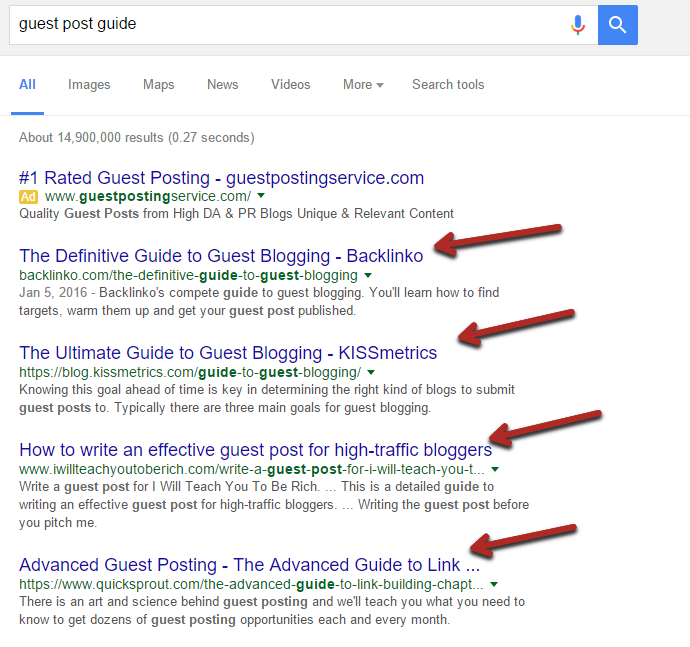Open 'How to write an effective guest post' result
This screenshot has height=647, width=690.
pos(256,450)
